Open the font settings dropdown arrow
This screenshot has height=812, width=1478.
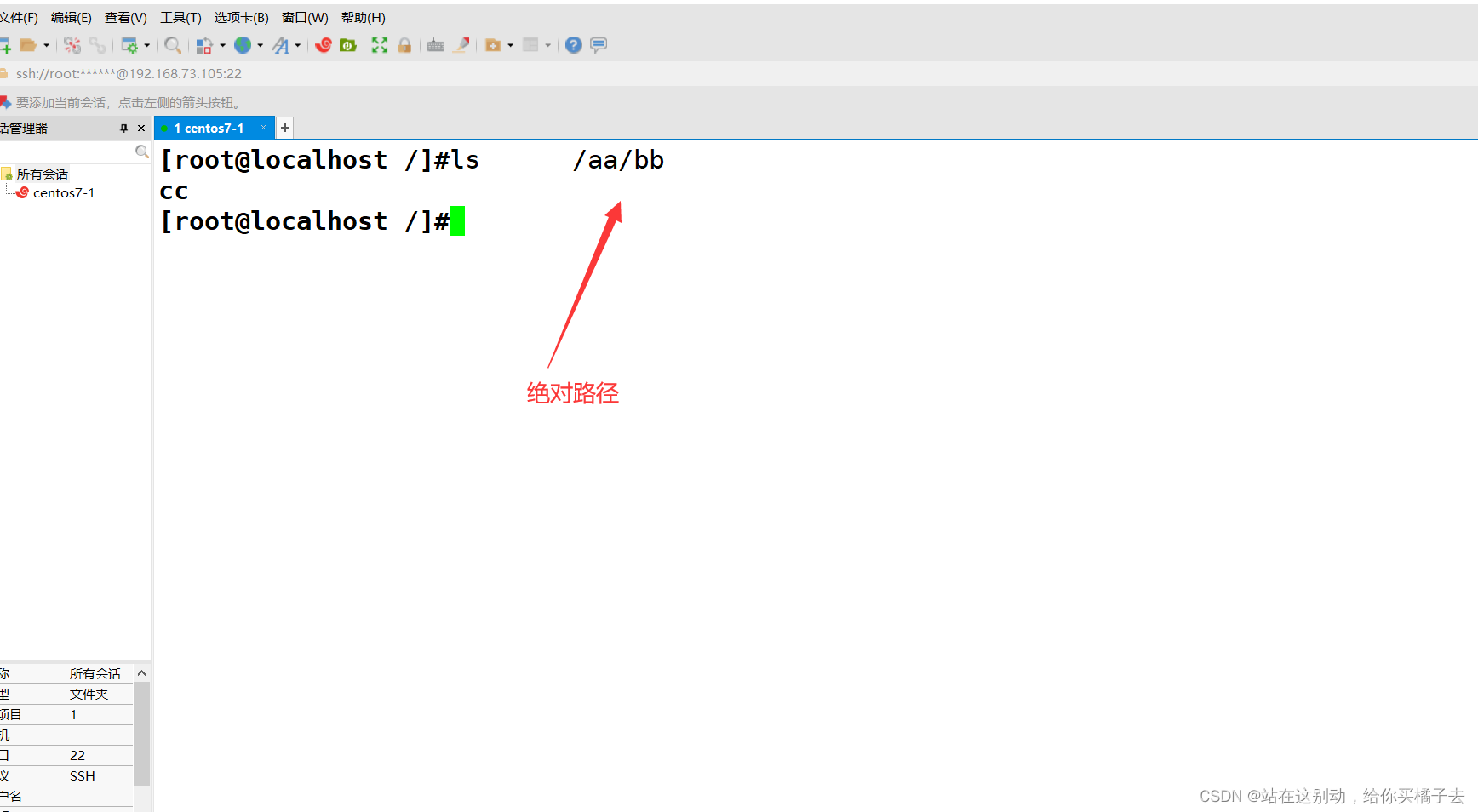click(x=296, y=45)
